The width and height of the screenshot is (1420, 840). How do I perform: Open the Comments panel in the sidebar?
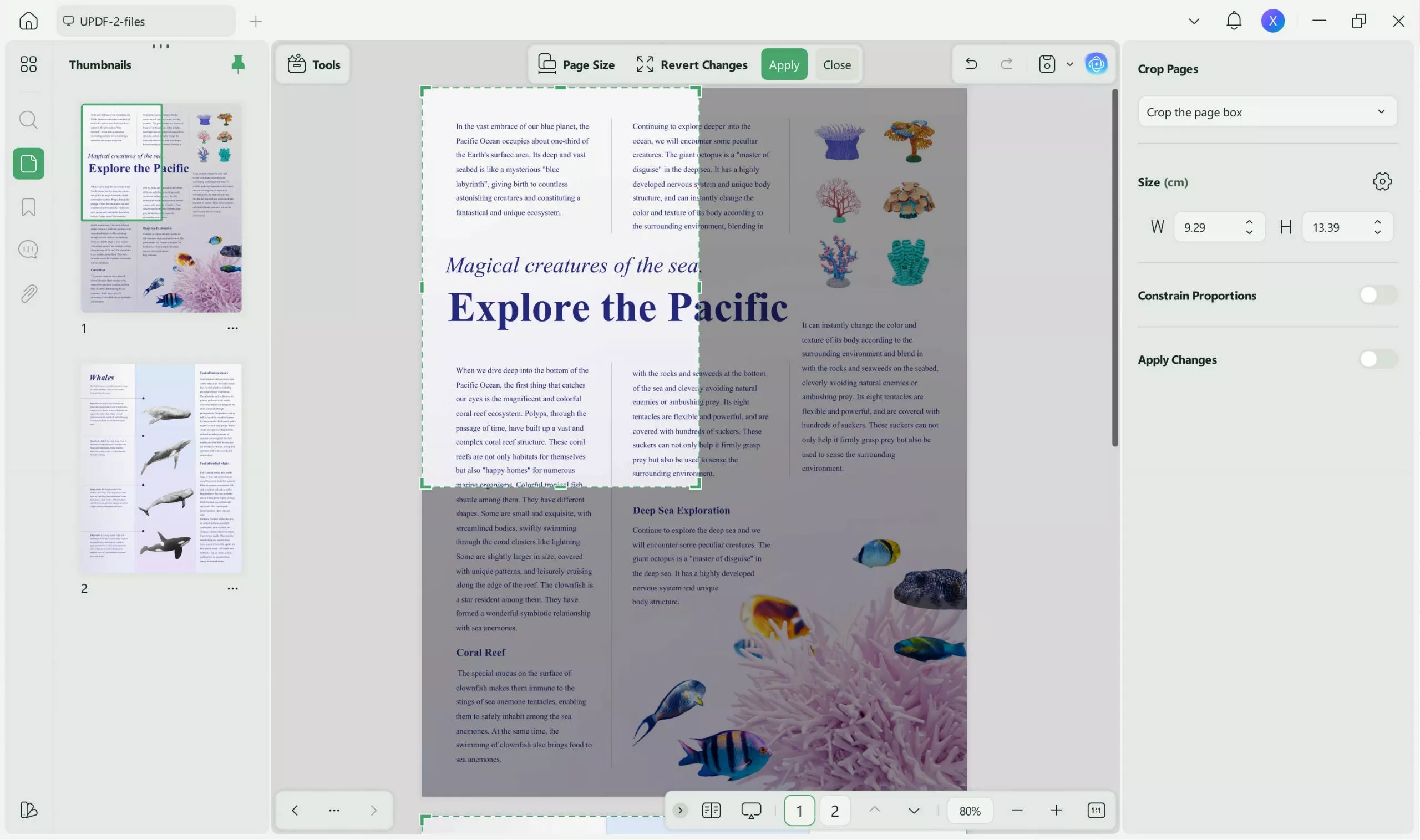(27, 249)
